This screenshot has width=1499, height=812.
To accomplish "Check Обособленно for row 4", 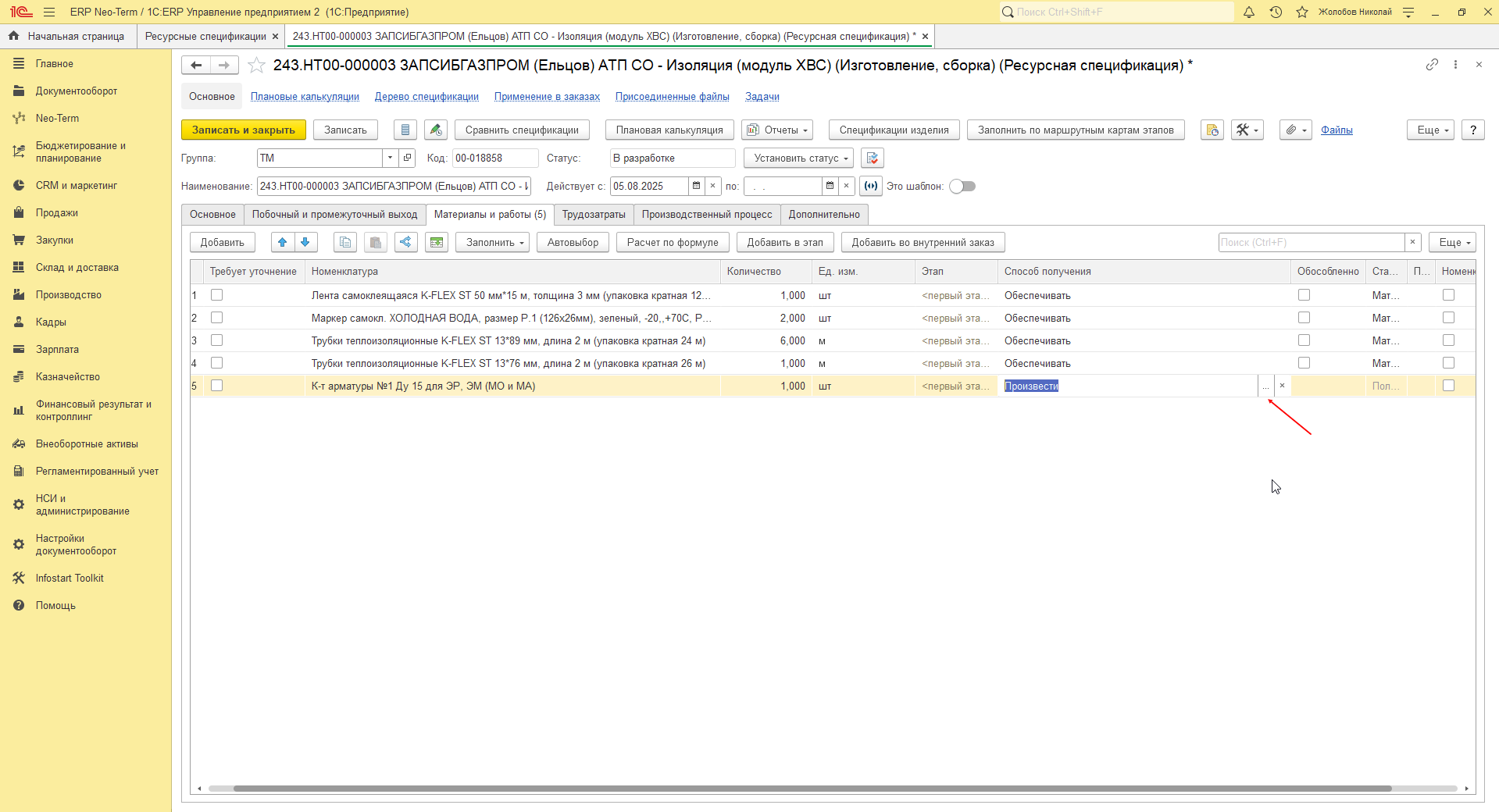I will (x=1304, y=363).
